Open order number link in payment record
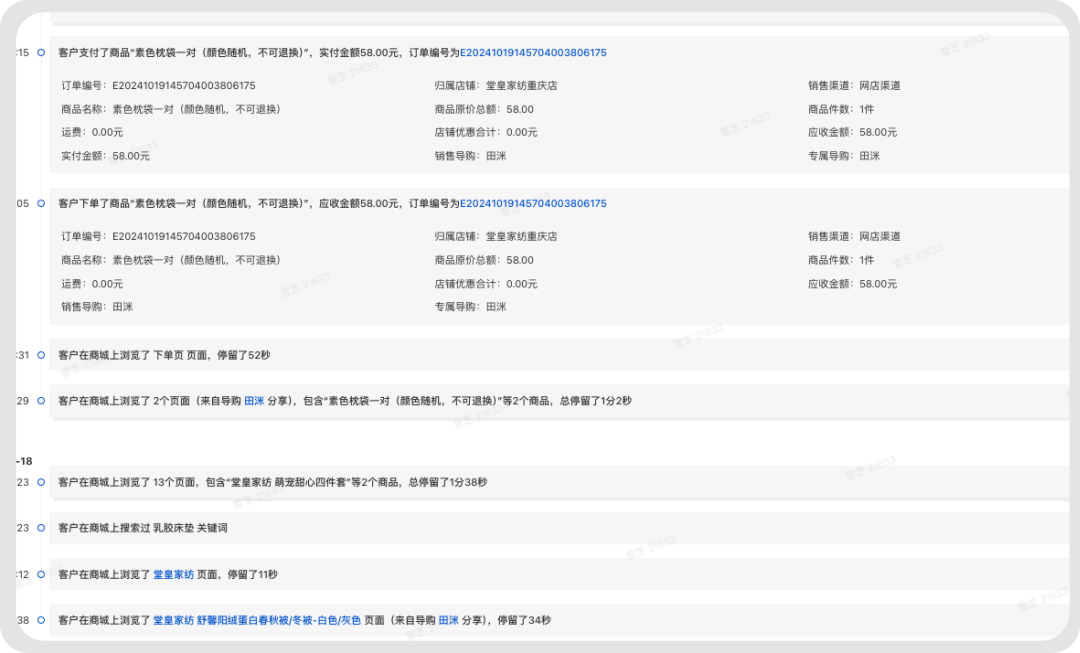 tap(533, 52)
